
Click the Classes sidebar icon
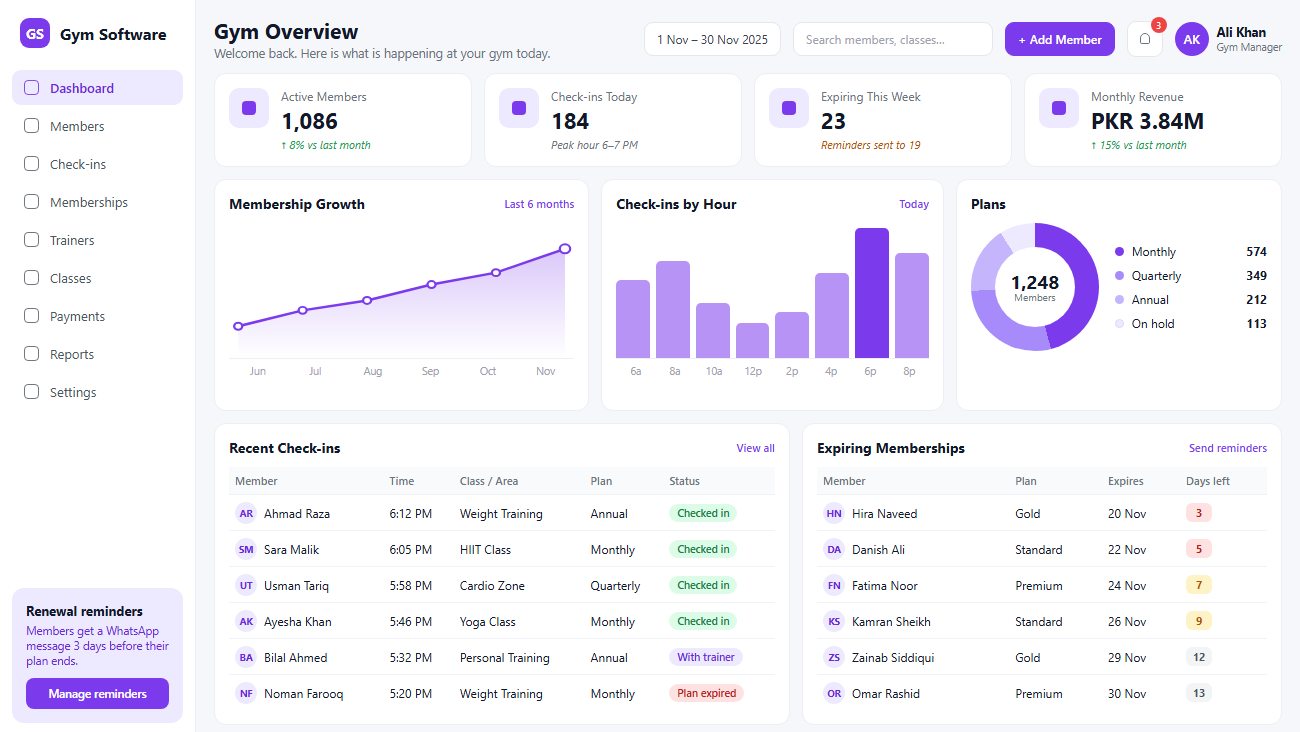[x=31, y=278]
